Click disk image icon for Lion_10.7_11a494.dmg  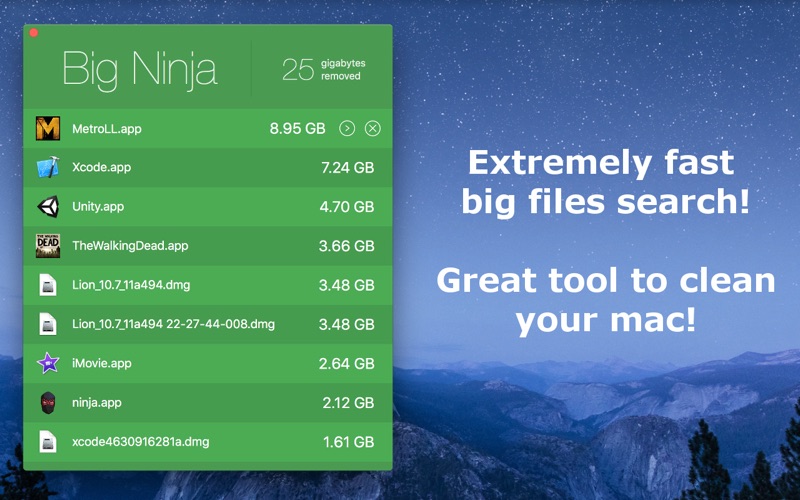48,285
